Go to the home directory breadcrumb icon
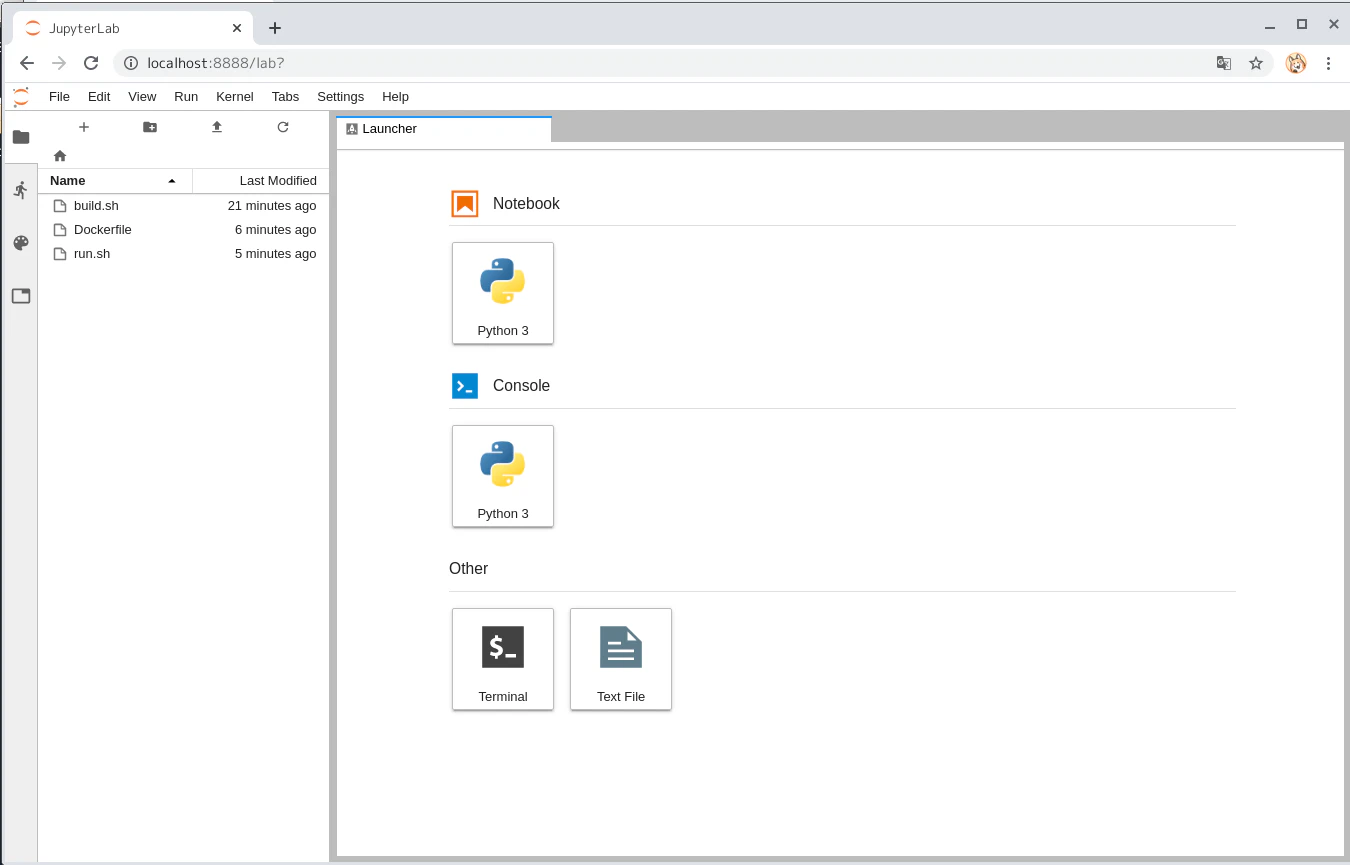Image resolution: width=1350 pixels, height=865 pixels. [x=60, y=156]
